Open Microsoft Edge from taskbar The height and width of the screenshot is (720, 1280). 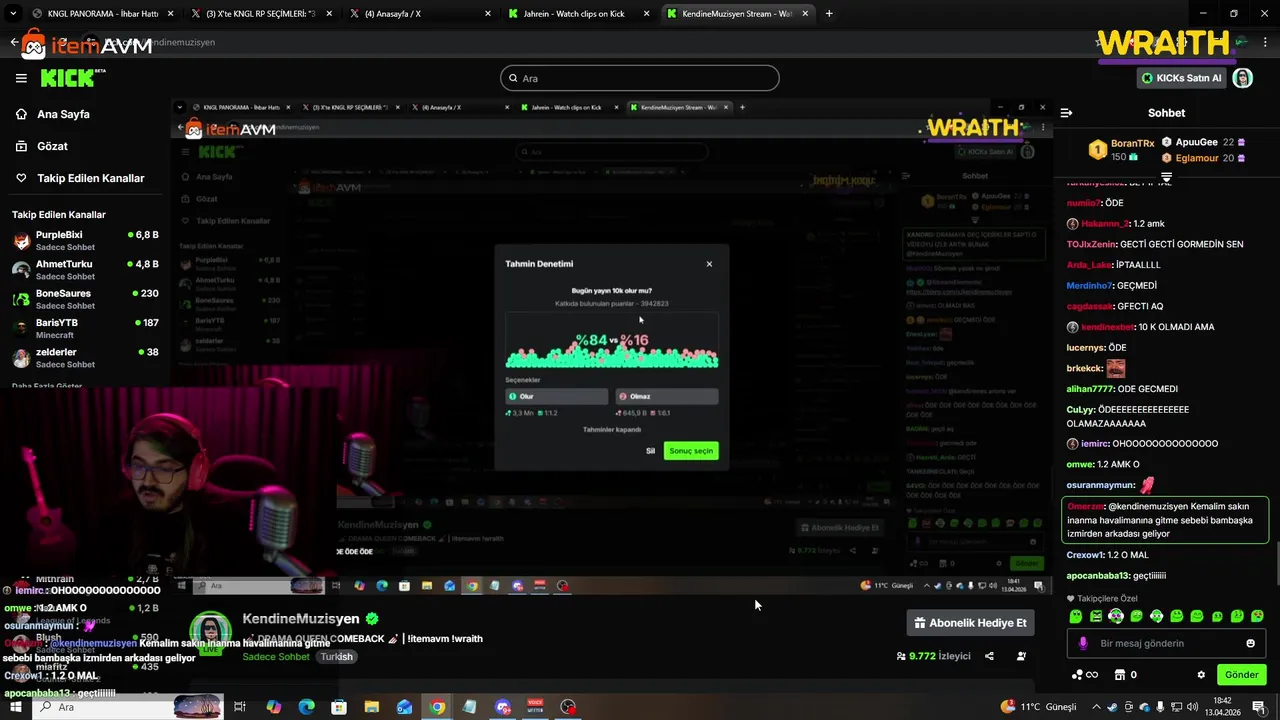pos(307,707)
